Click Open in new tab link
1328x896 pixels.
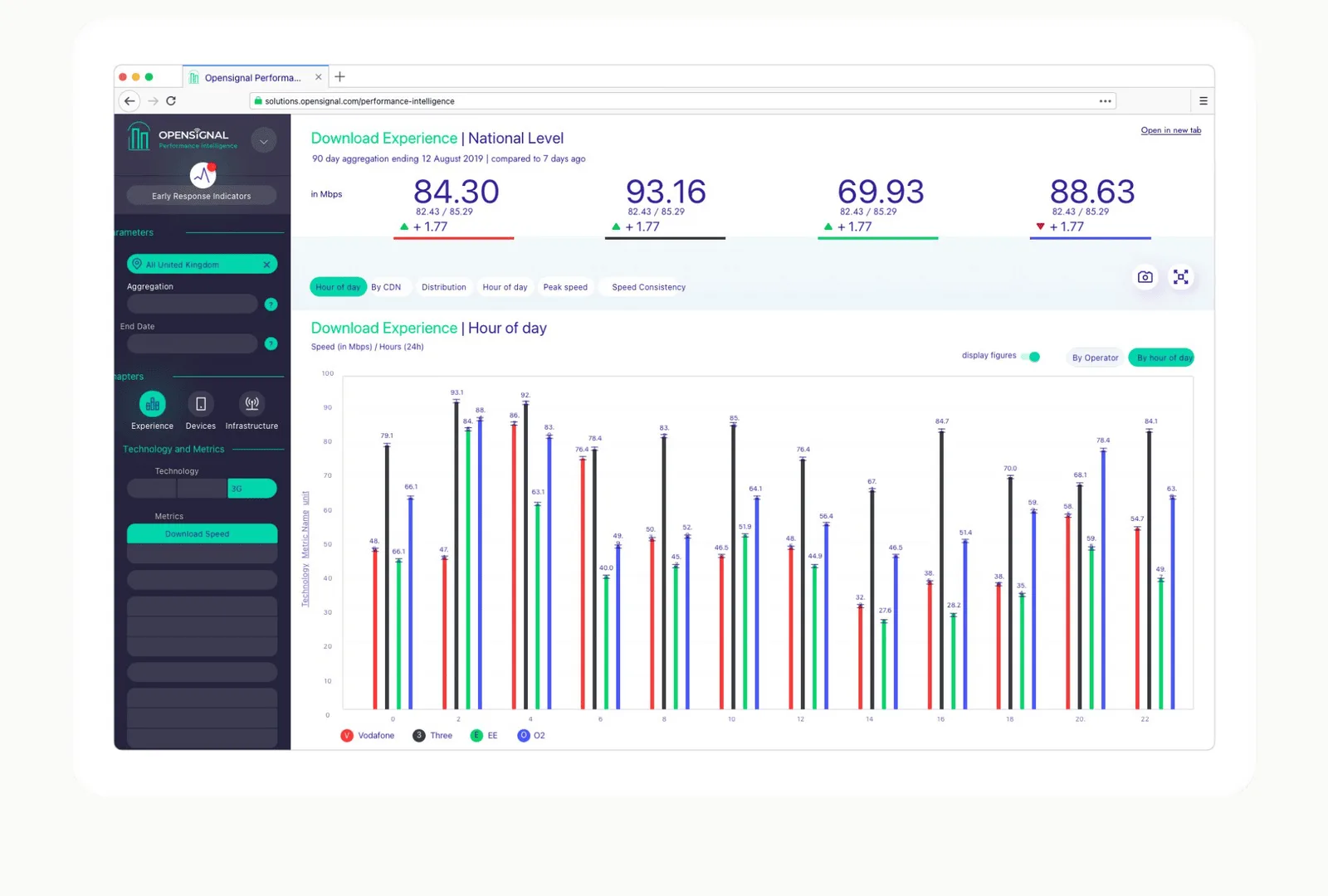pyautogui.click(x=1170, y=130)
